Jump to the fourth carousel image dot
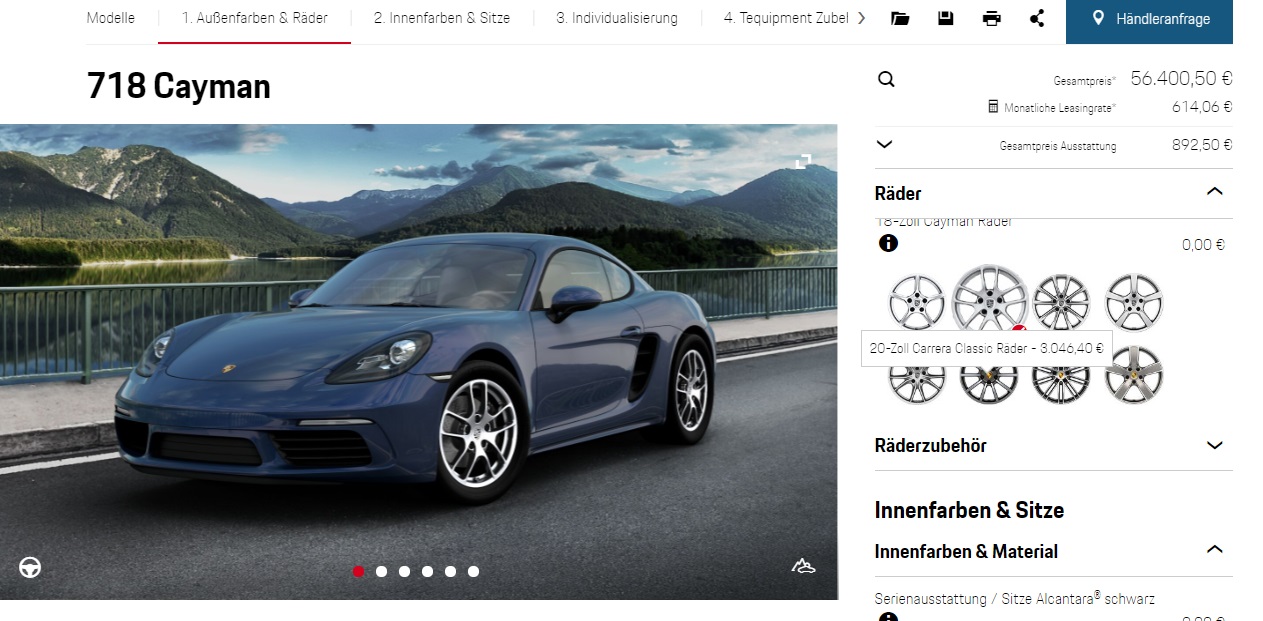 click(427, 571)
